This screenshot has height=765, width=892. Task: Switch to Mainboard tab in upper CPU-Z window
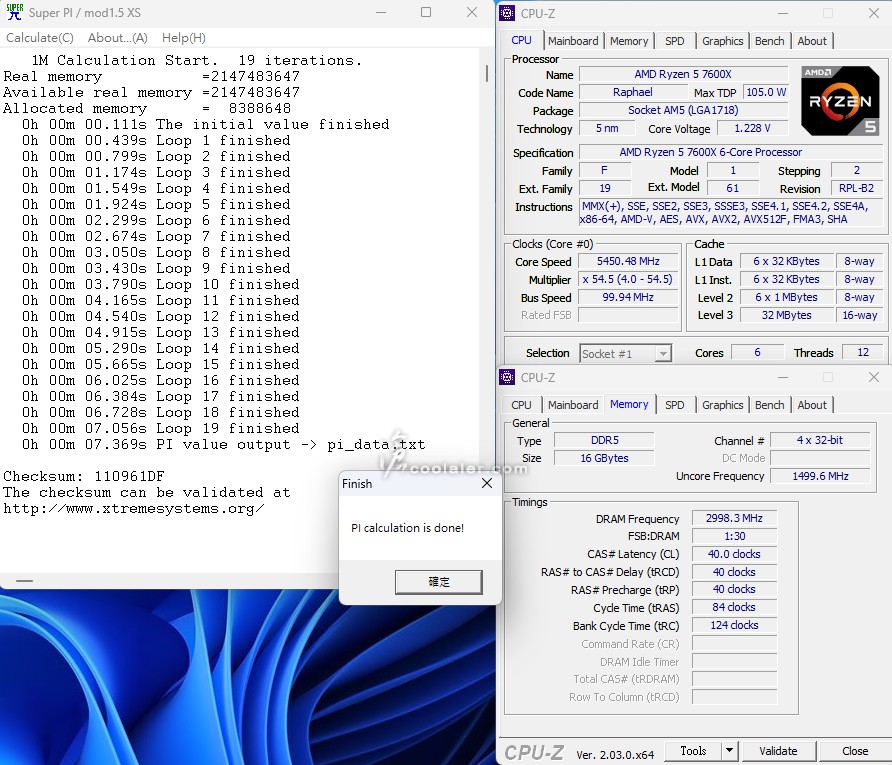coord(573,41)
